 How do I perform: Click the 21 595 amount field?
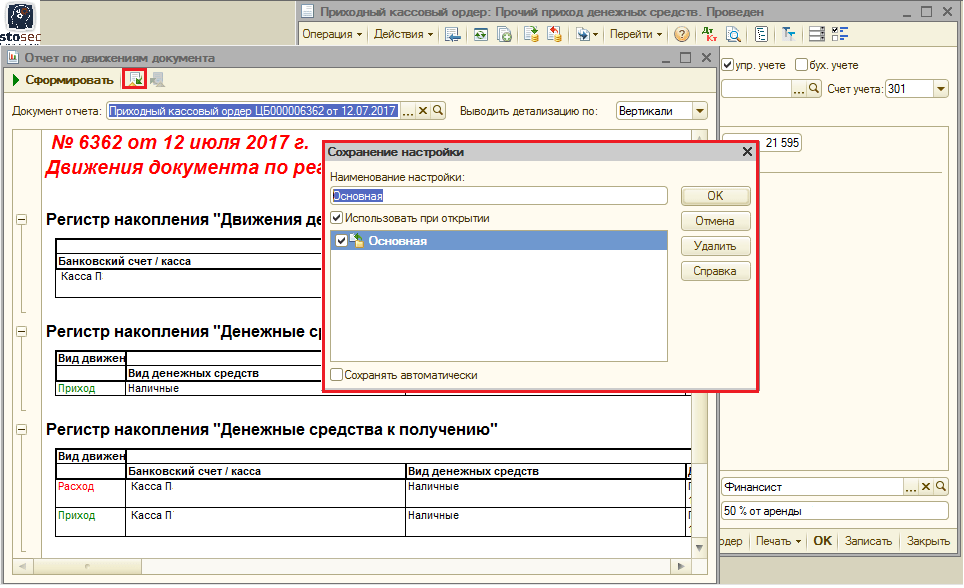[x=761, y=143]
